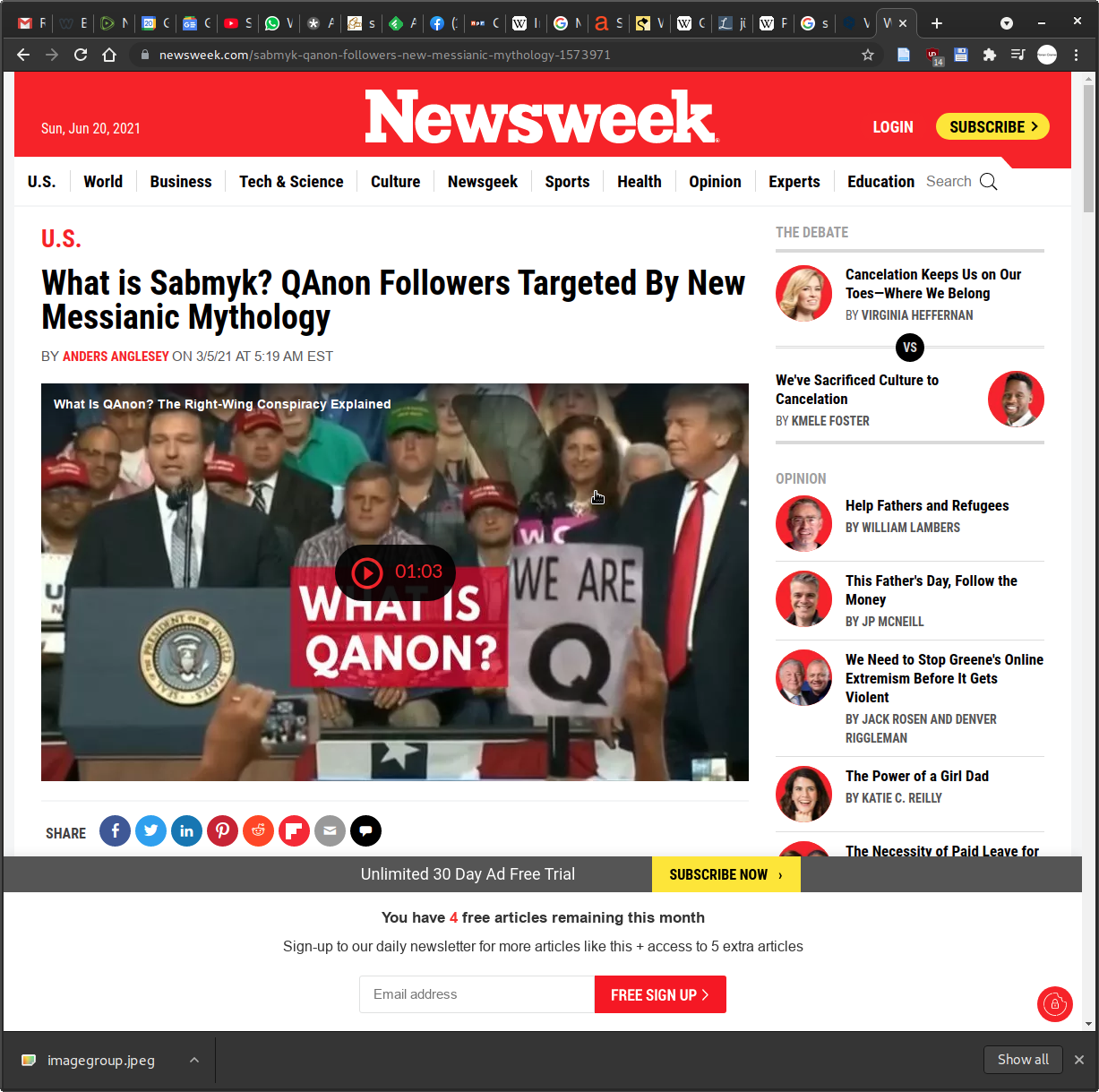Share the article on Twitter
Image resolution: width=1099 pixels, height=1092 pixels.
(150, 831)
